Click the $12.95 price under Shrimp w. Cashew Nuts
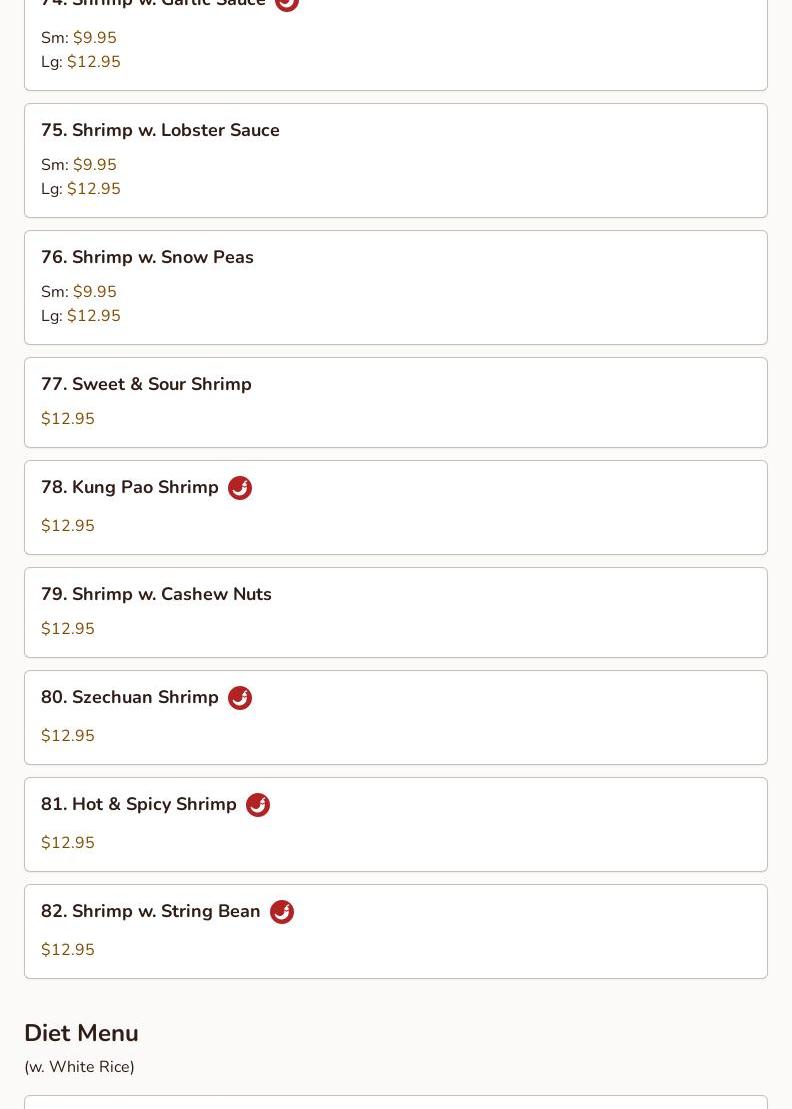This screenshot has height=1109, width=792. click(x=68, y=629)
